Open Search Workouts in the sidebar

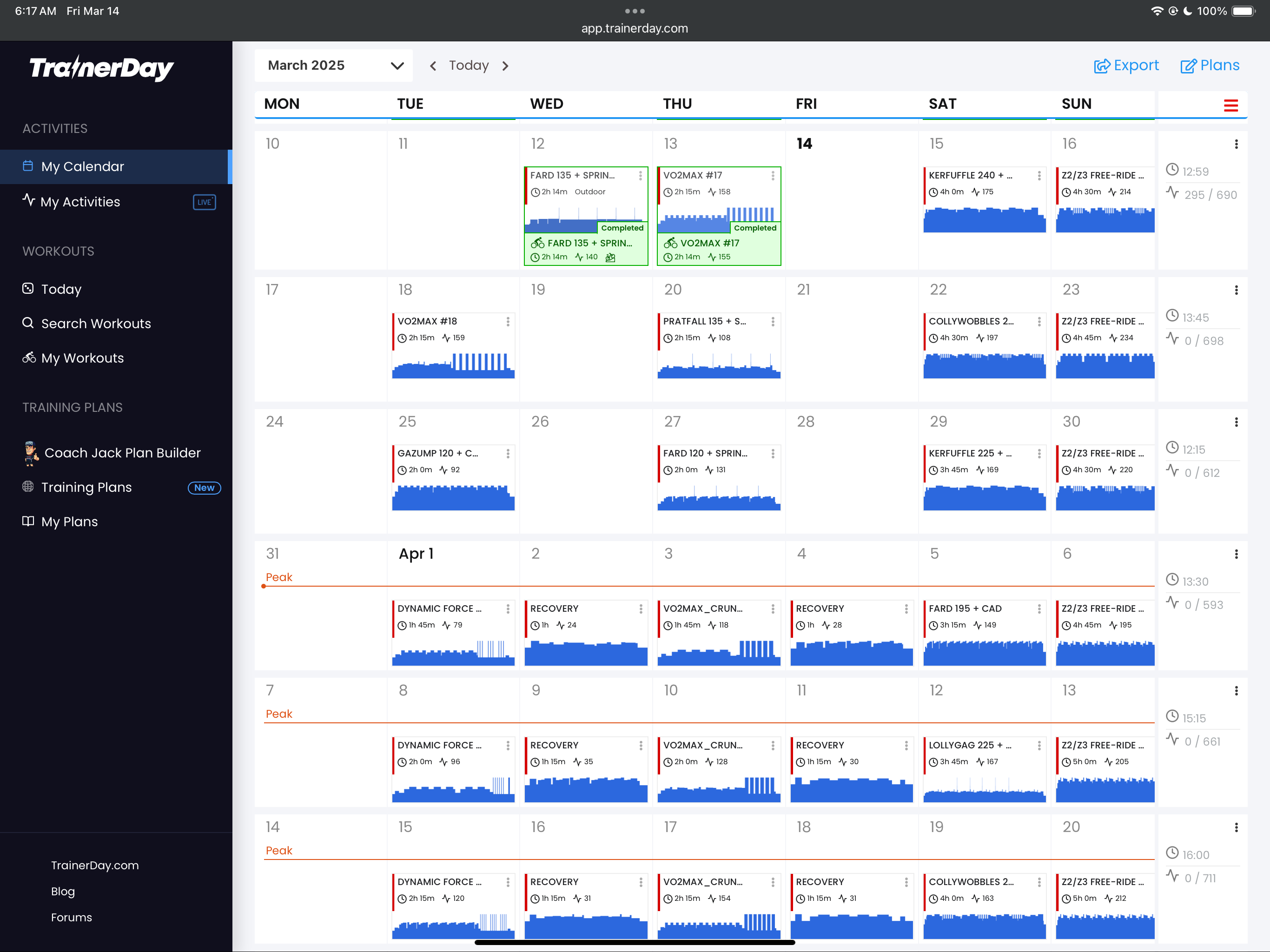click(x=95, y=323)
